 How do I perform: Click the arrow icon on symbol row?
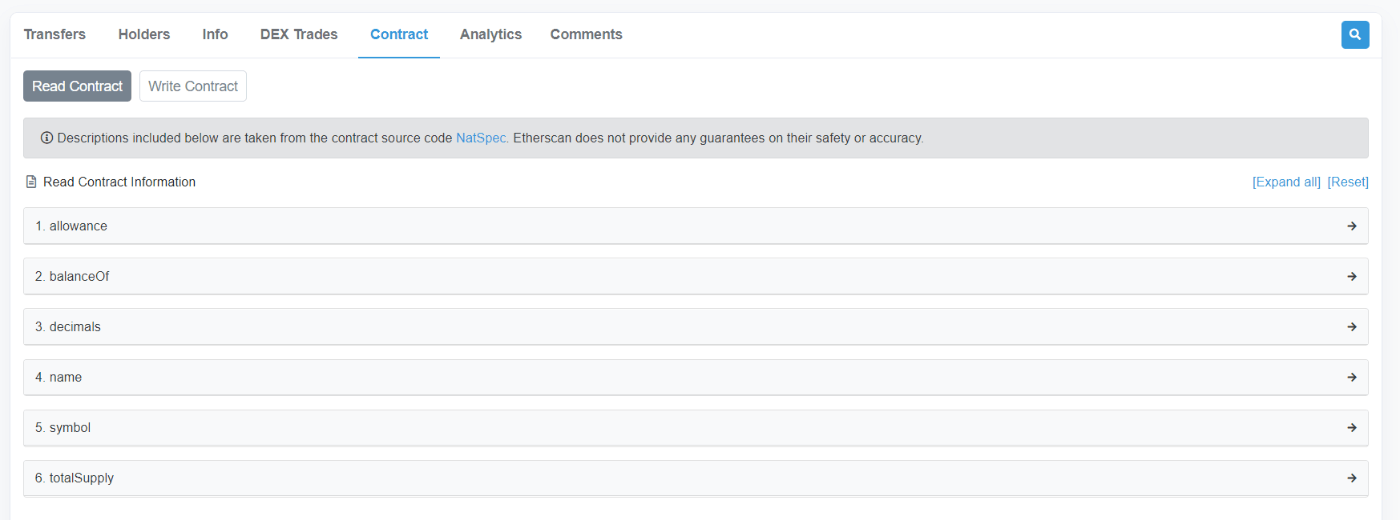(1352, 427)
